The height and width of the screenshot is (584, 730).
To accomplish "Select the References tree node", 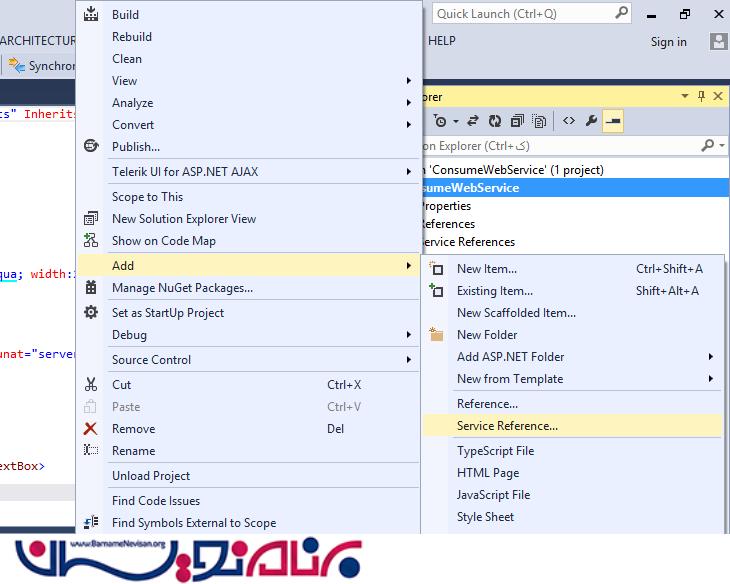I will click(448, 224).
